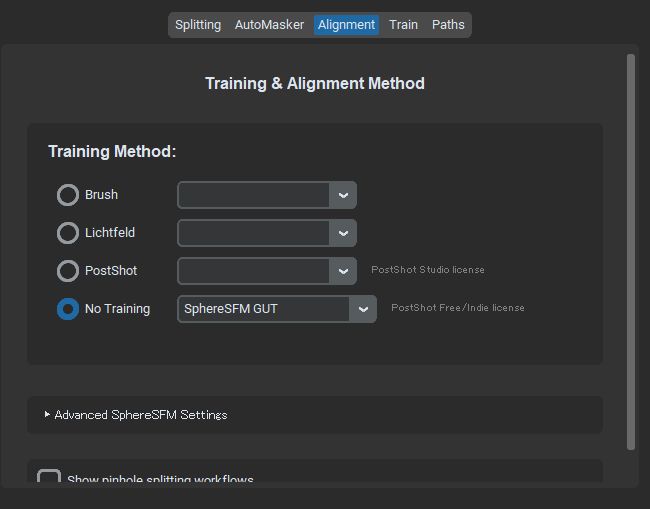The width and height of the screenshot is (650, 509).
Task: Open the AutoMasker tab
Action: click(x=269, y=25)
